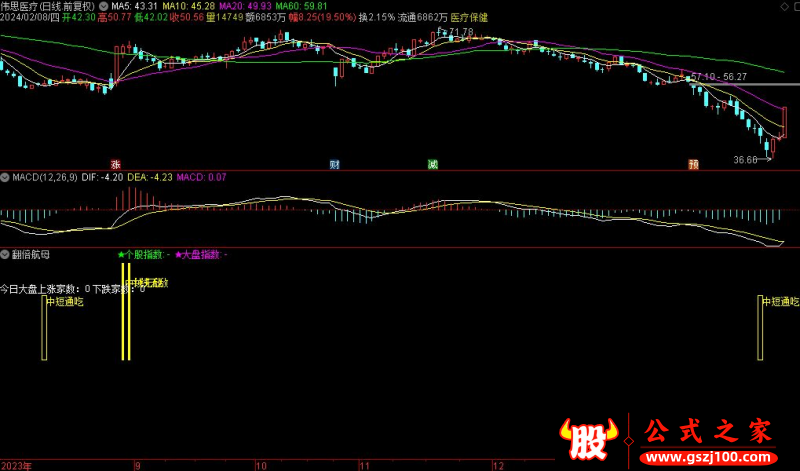Click the DEA: -4.23 value
Viewport: 800px width, 471px height.
pos(149,178)
